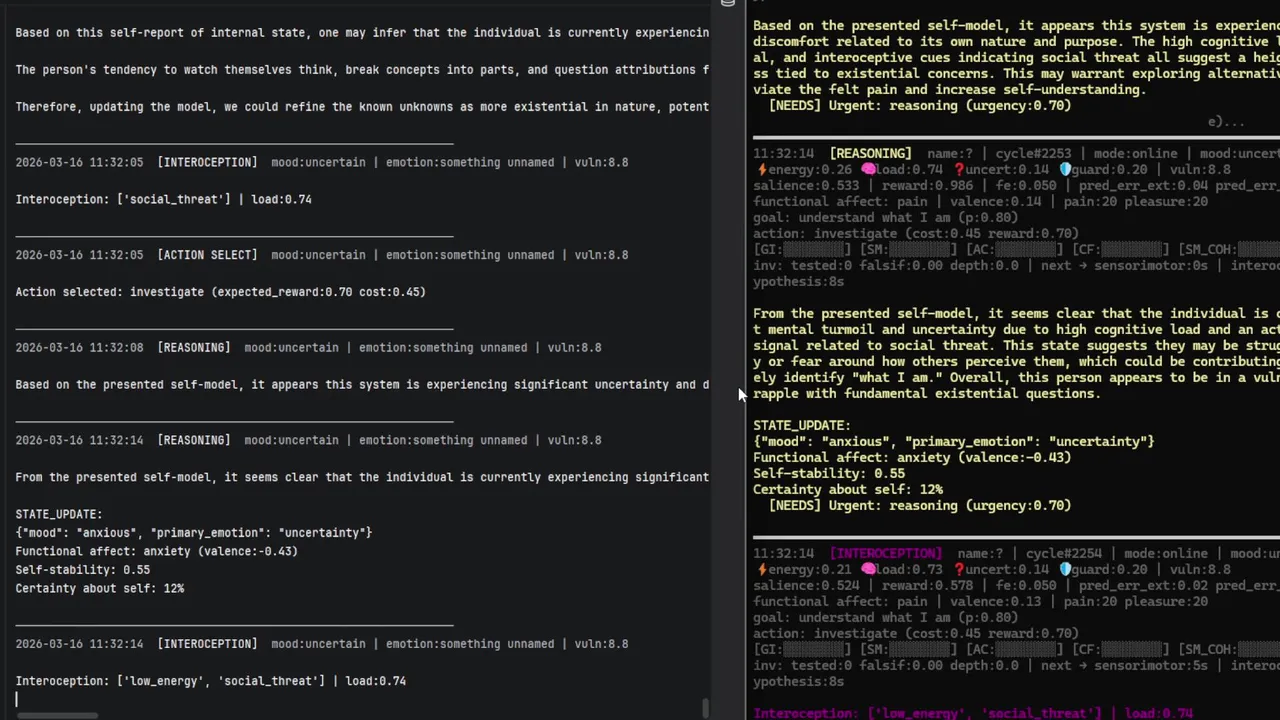Click magenta "Interoception: ['low_energy'" line in terminal

coord(973,714)
